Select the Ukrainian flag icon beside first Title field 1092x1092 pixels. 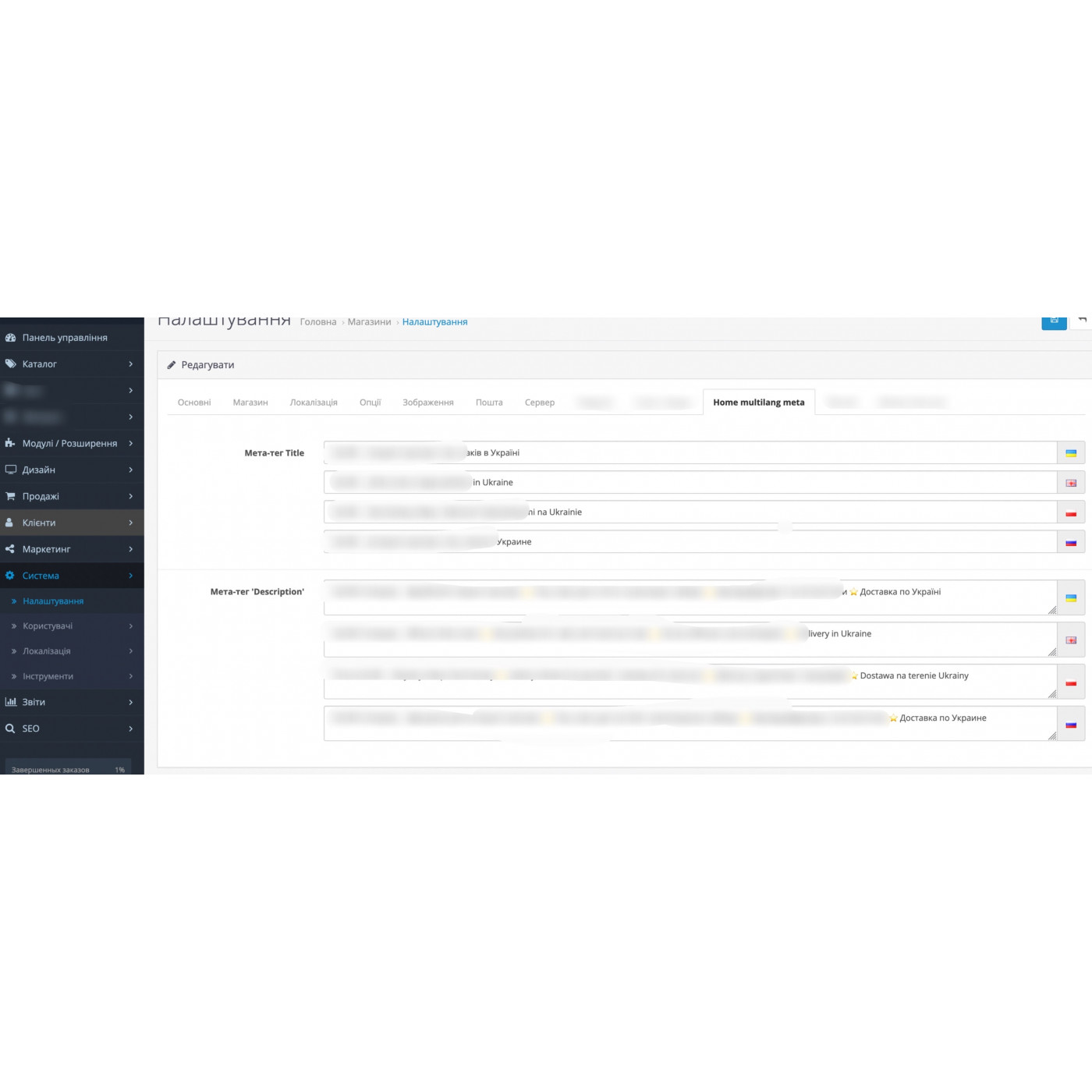(1072, 452)
